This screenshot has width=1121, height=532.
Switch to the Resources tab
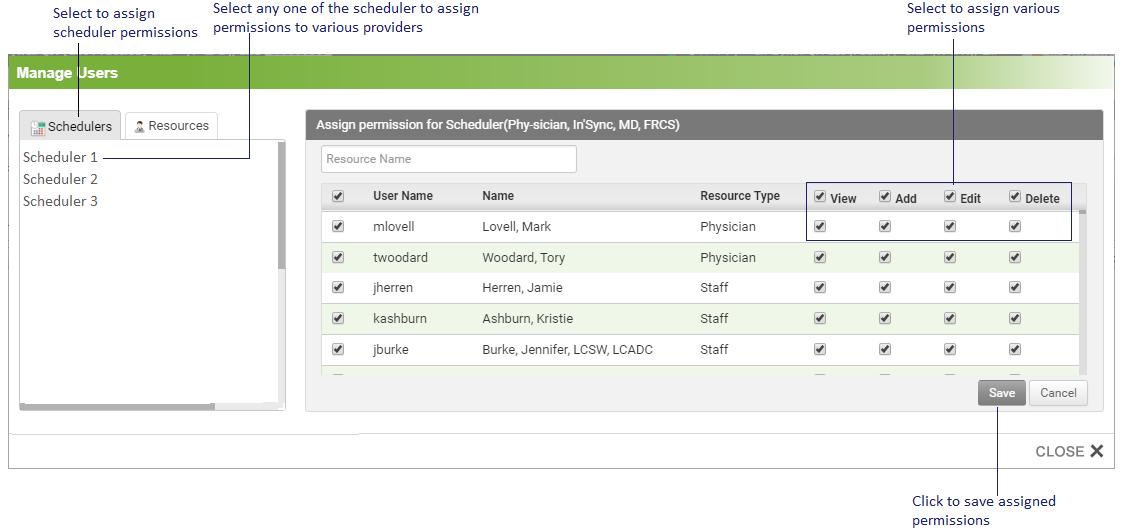(x=171, y=126)
